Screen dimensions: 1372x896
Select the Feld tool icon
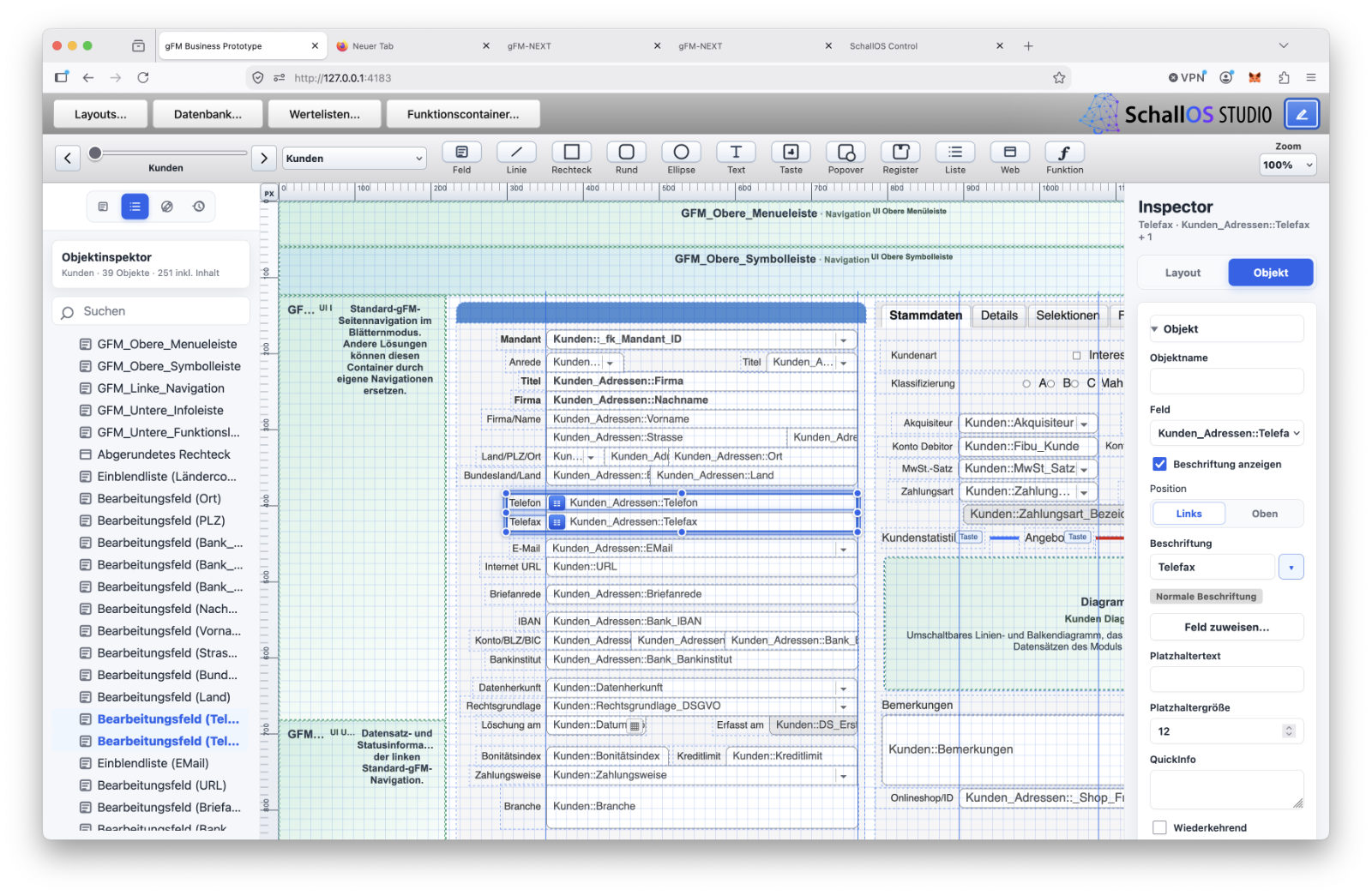tap(461, 152)
